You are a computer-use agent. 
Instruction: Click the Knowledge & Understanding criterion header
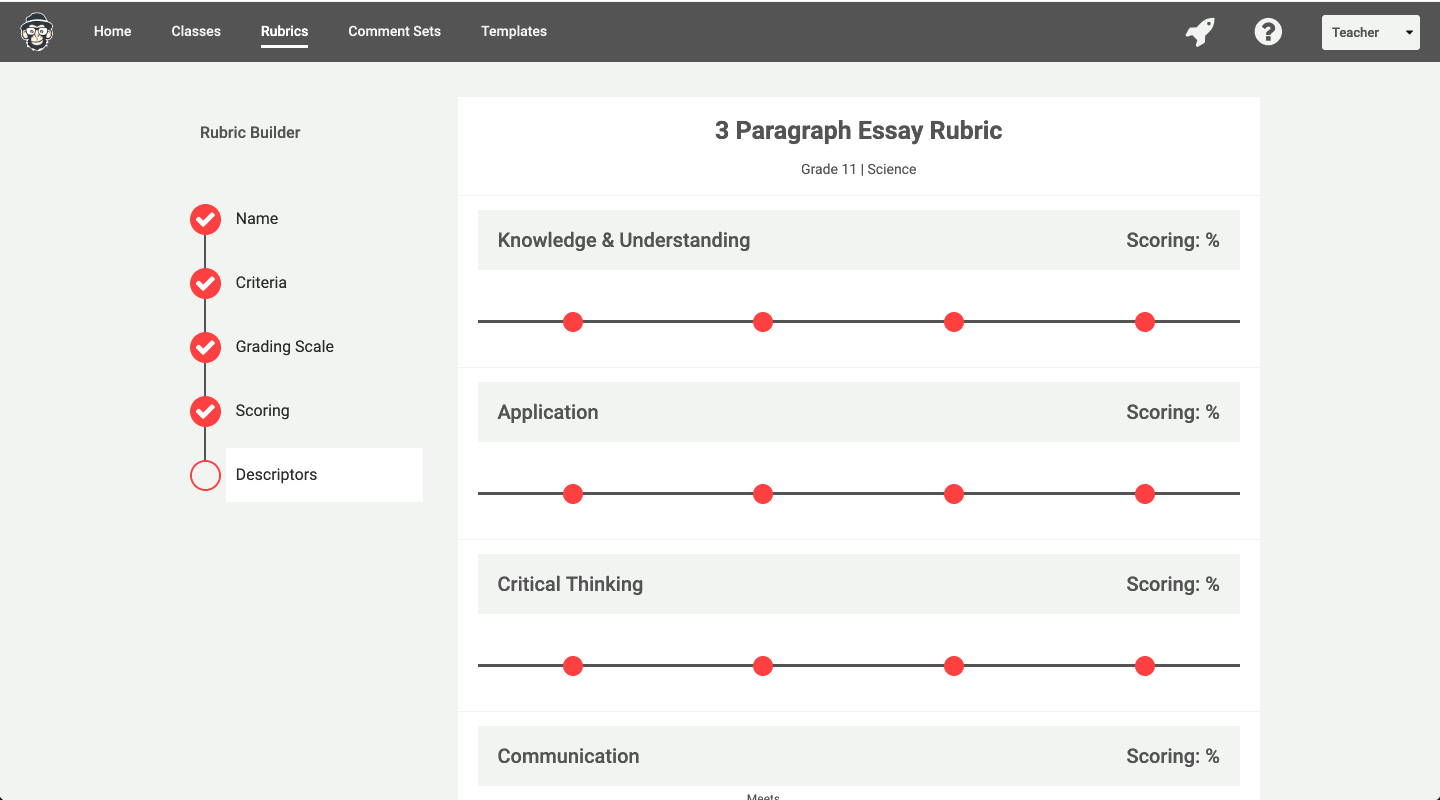(859, 240)
